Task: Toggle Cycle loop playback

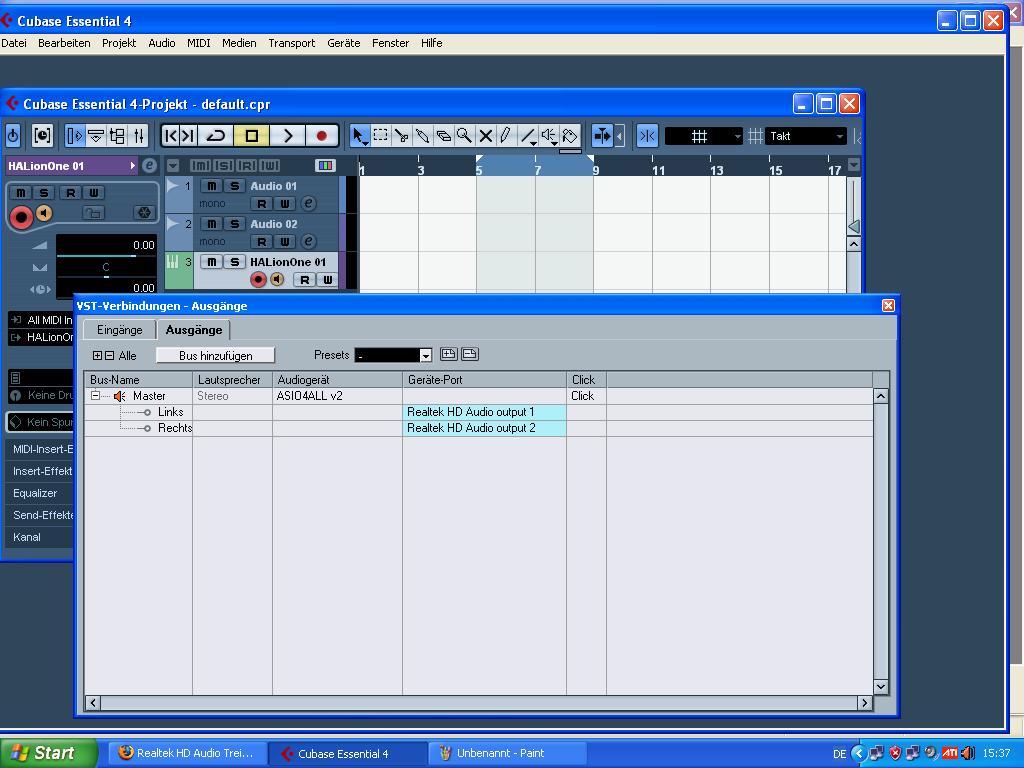Action: 216,136
